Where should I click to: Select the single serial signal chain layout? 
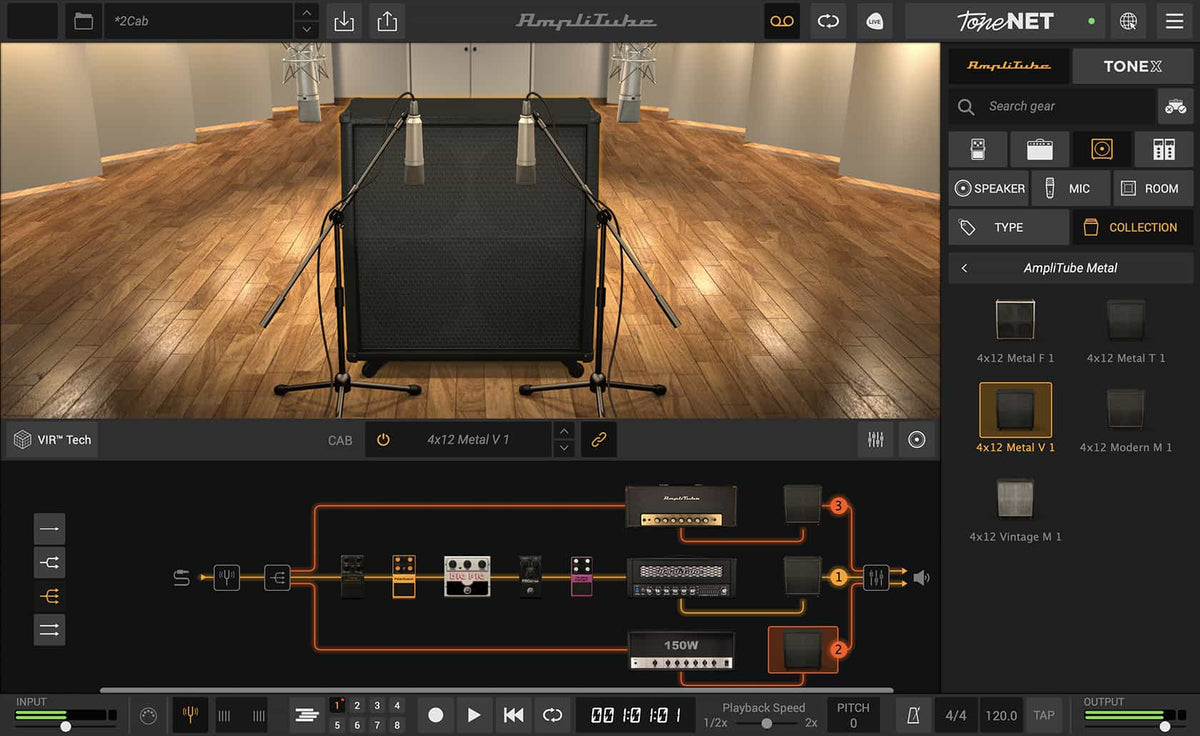(x=49, y=527)
